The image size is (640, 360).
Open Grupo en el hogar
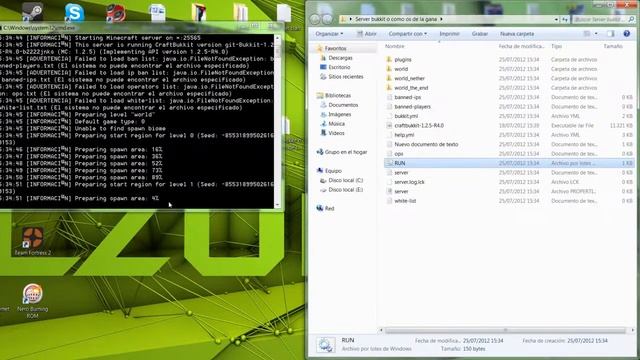coord(345,152)
